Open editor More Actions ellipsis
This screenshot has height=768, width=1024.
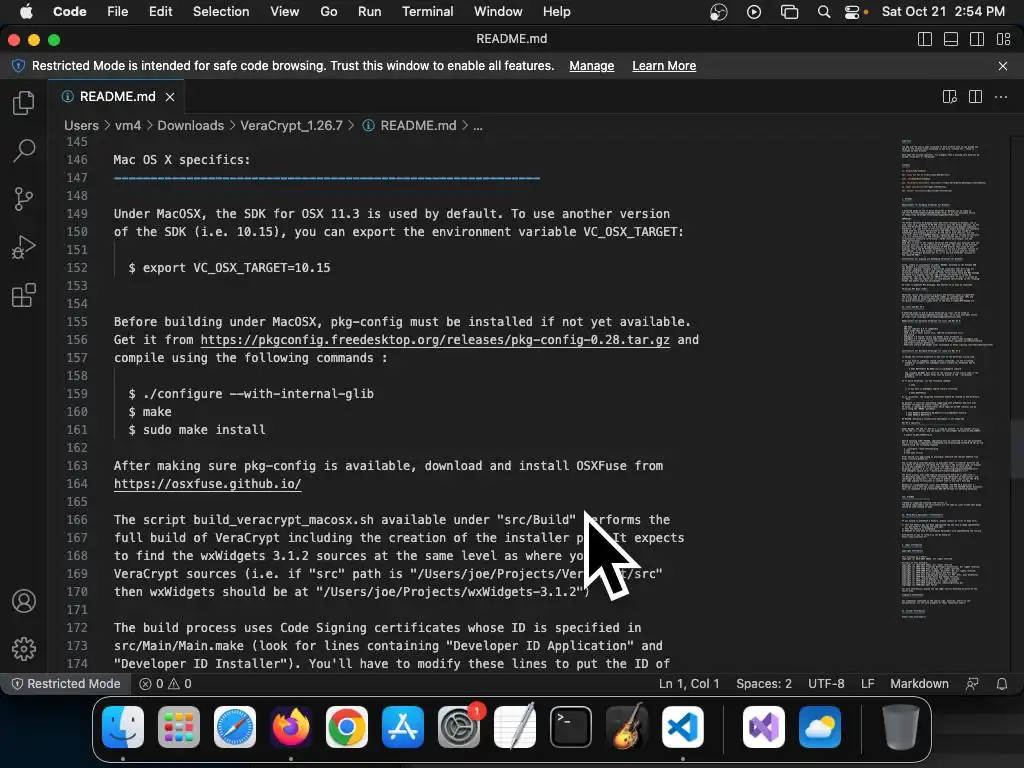pyautogui.click(x=1000, y=97)
